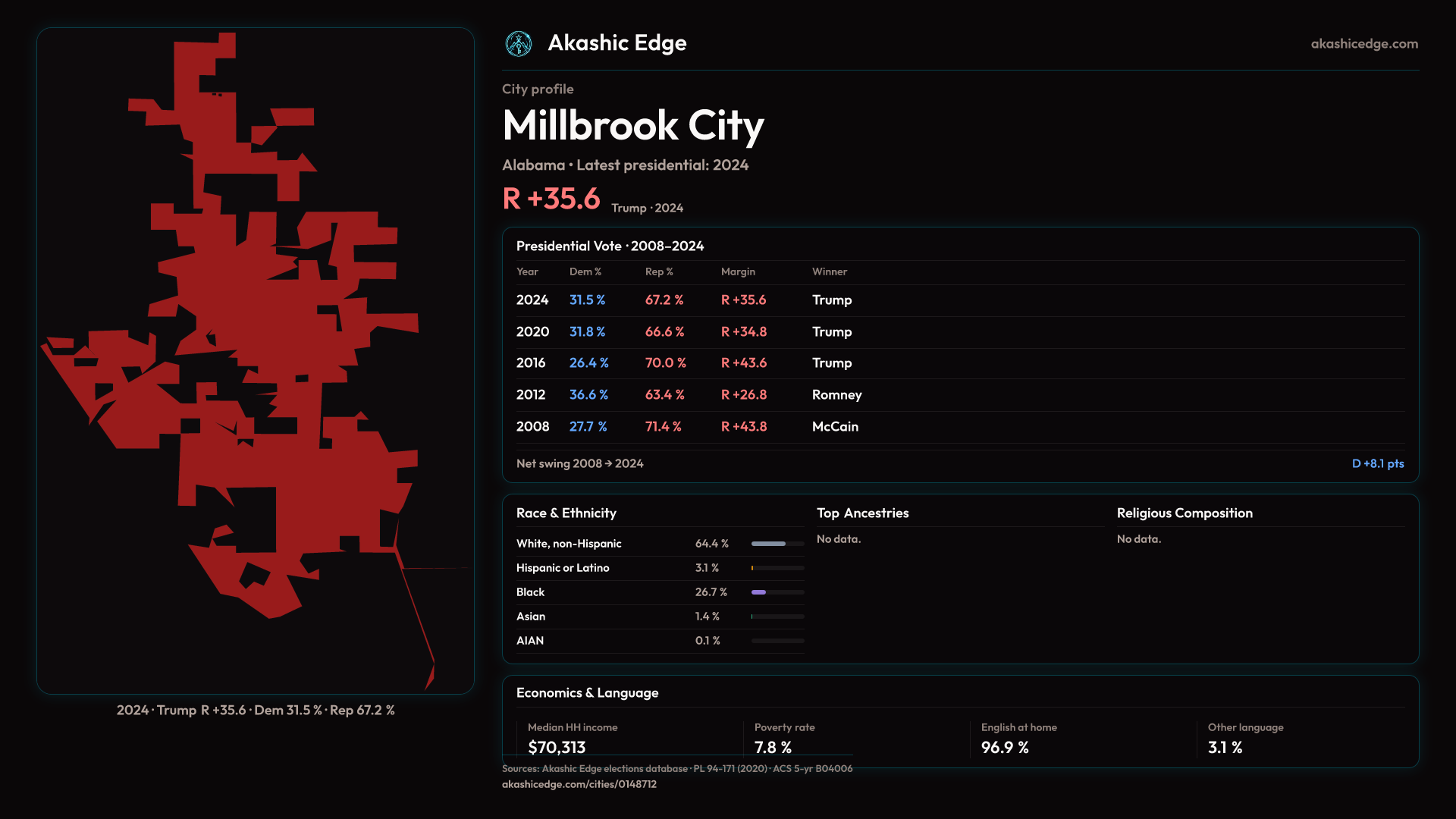This screenshot has height=819, width=1456.
Task: Click the Top Ancestries heading
Action: 862,513
